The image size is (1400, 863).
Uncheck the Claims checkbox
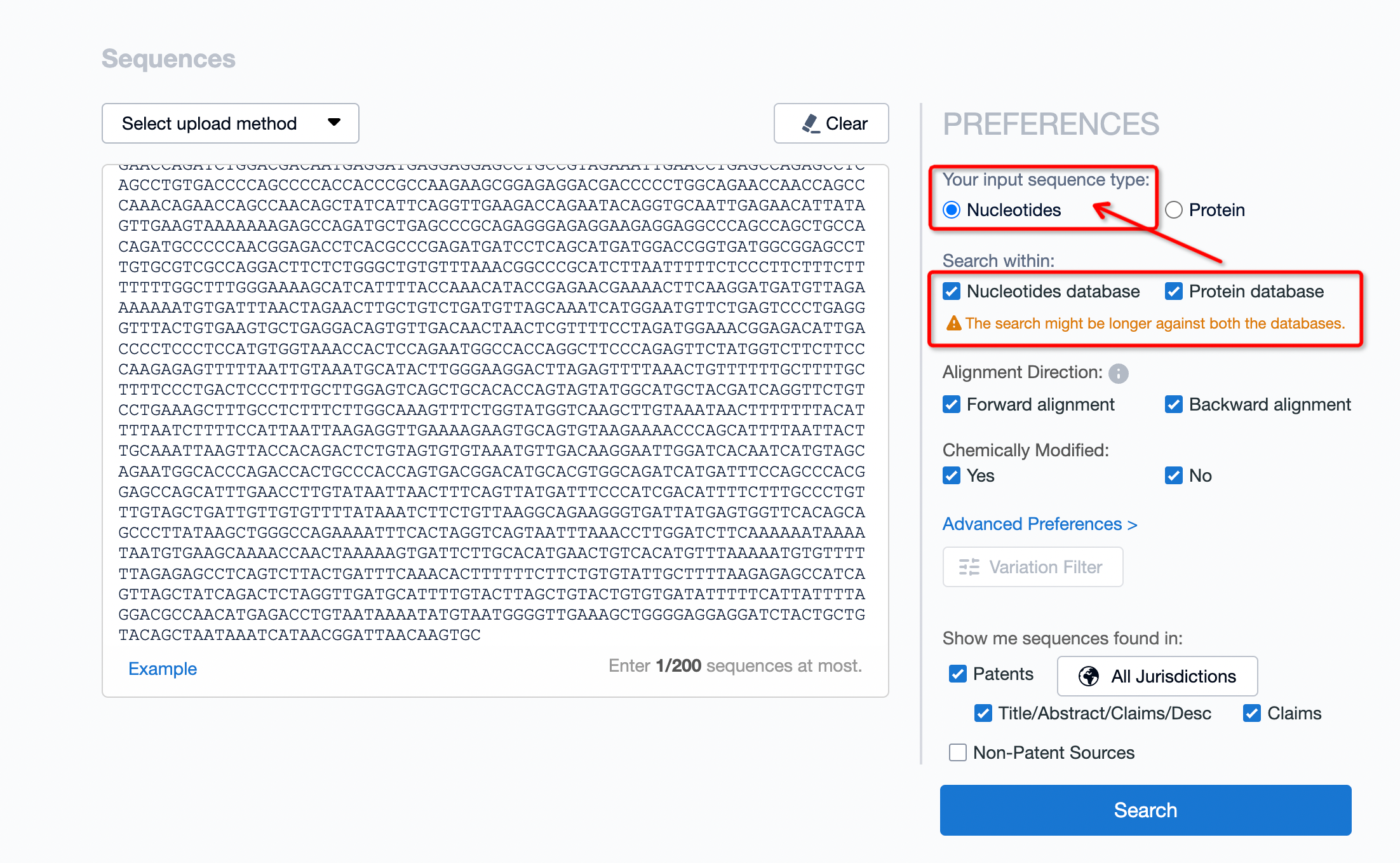click(1252, 713)
